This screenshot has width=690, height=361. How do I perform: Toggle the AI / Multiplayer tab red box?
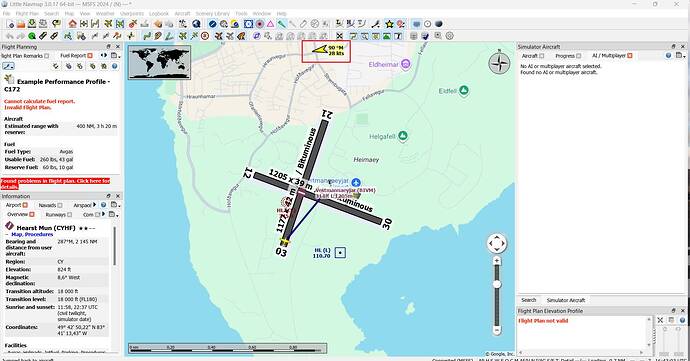click(630, 55)
